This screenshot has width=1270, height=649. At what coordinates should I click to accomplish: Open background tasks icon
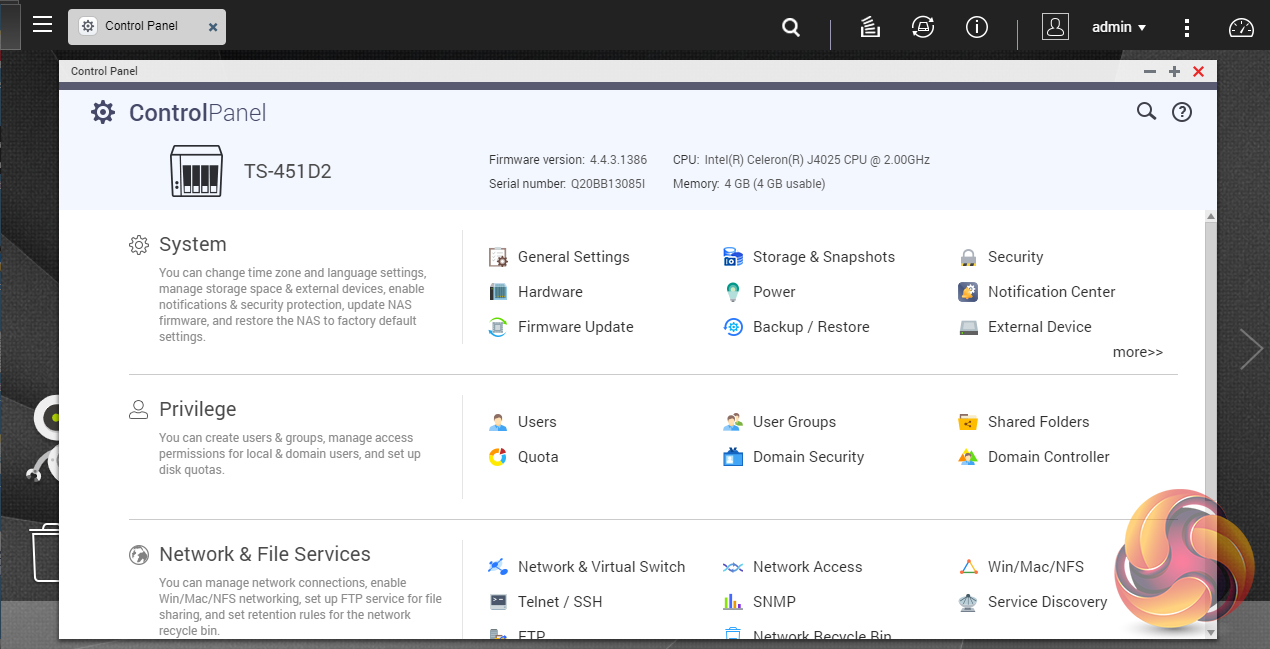click(x=870, y=28)
